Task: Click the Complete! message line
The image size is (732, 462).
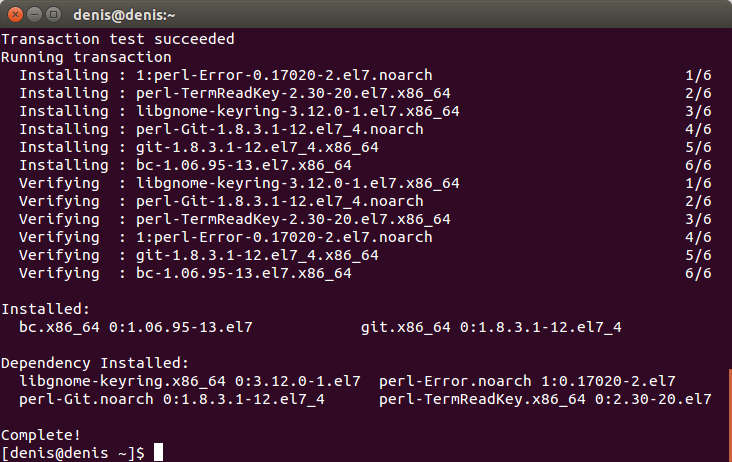Action: [41, 435]
